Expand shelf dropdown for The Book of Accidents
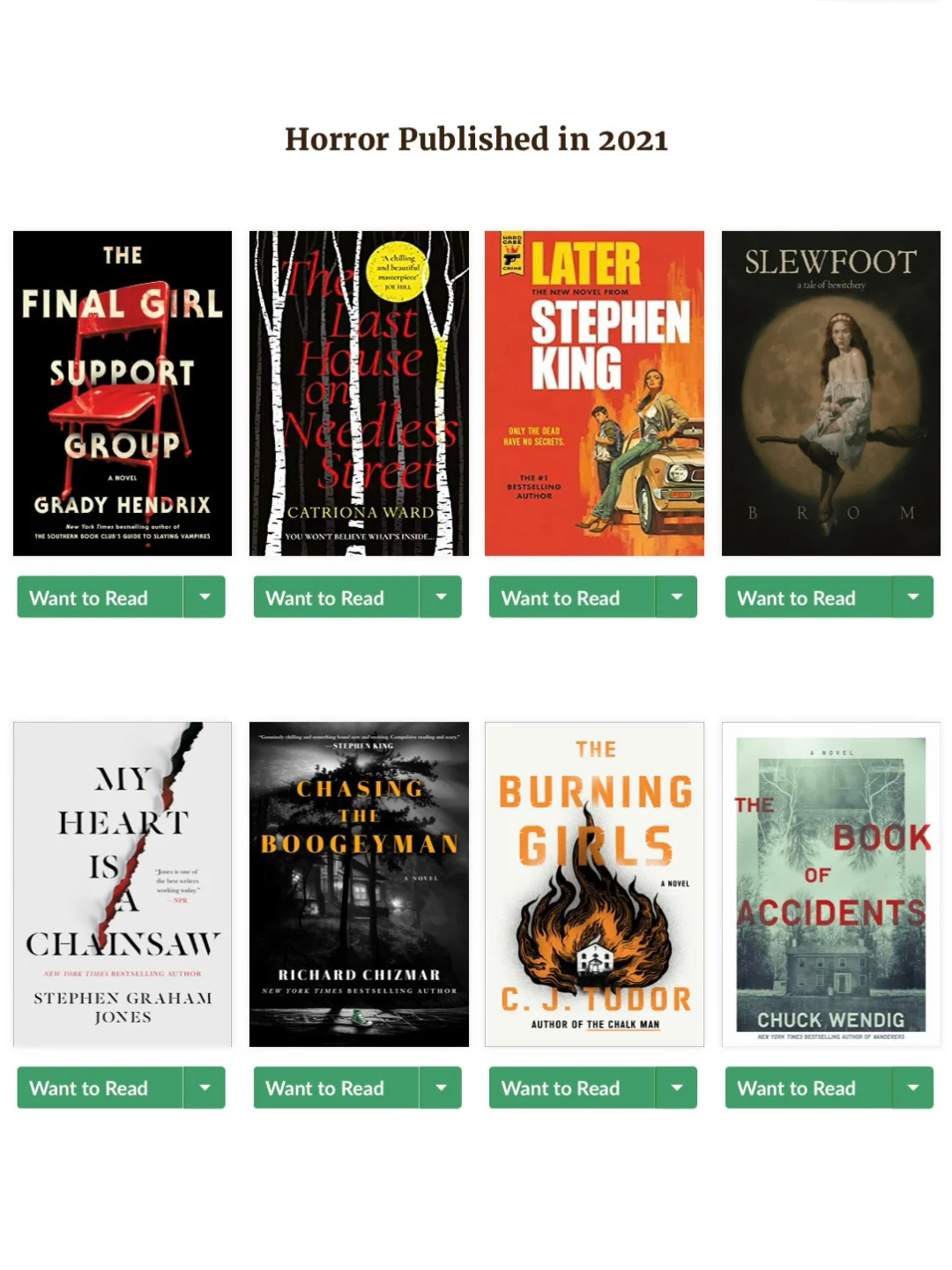 point(912,1088)
